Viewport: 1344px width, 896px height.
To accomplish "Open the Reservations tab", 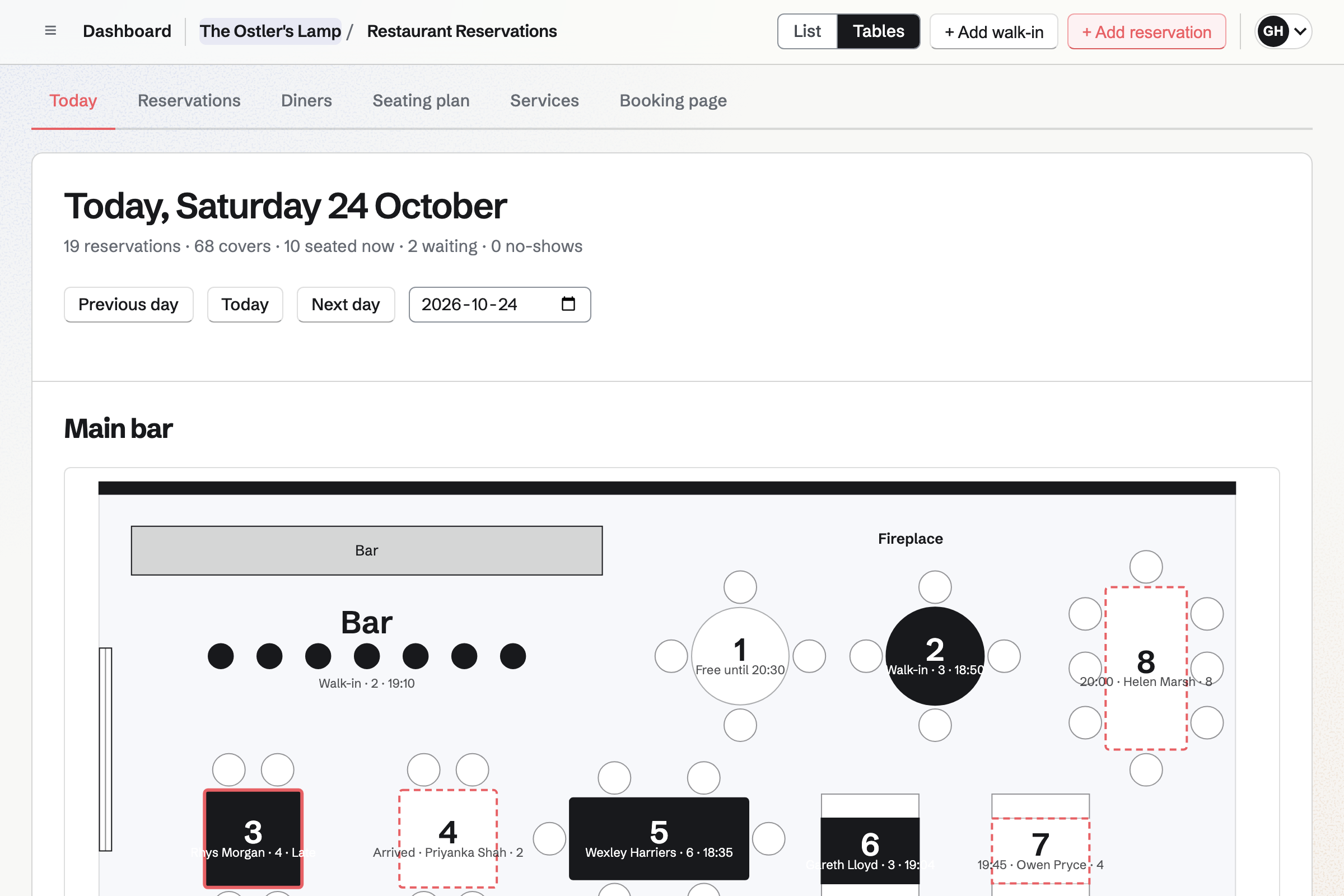I will 189,101.
